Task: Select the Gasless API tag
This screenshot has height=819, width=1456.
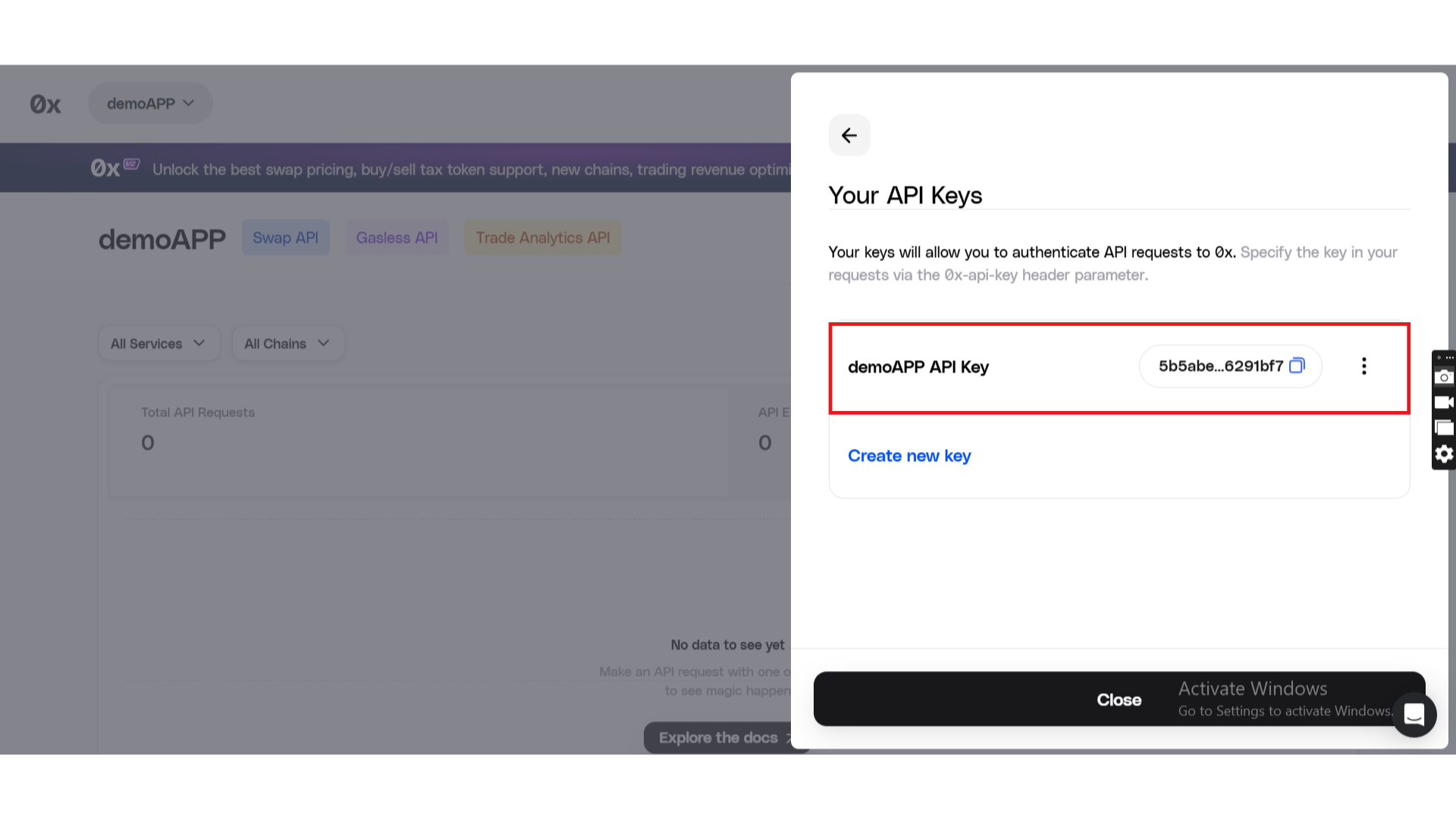Action: [x=397, y=237]
